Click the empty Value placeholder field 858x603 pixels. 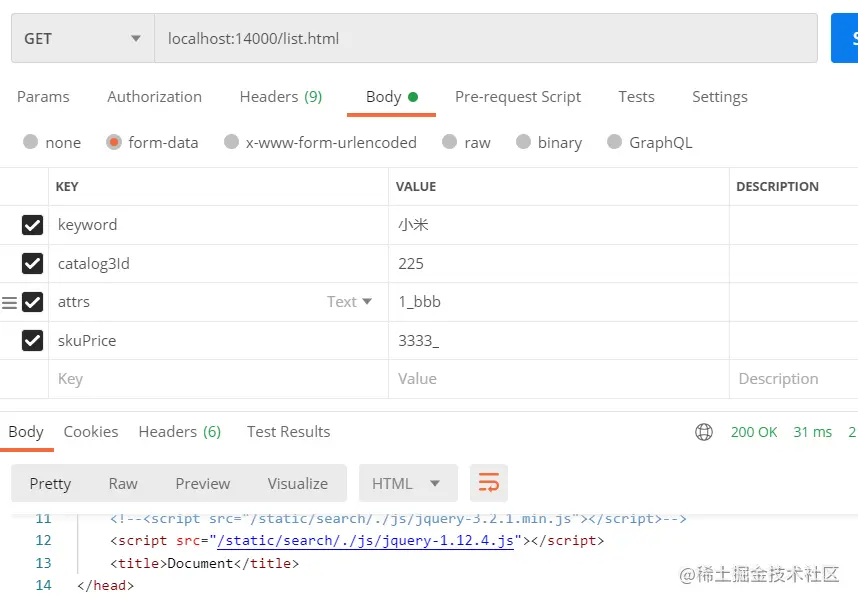(x=559, y=379)
